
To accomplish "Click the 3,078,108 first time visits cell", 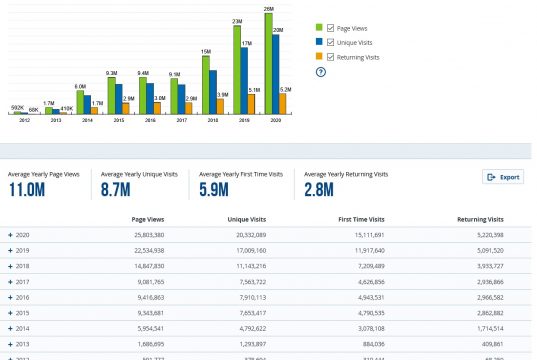I will 371,328.
